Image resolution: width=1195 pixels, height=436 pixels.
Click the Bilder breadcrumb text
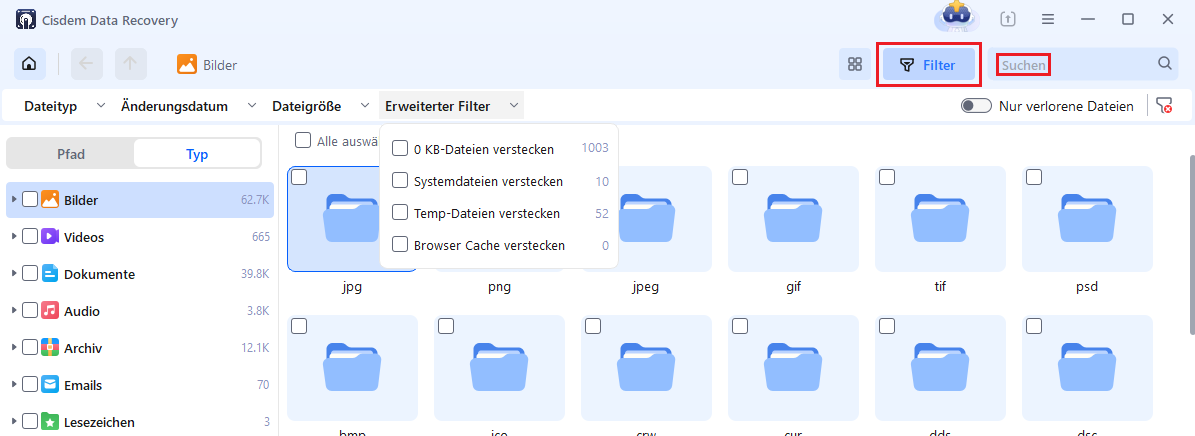(x=220, y=66)
